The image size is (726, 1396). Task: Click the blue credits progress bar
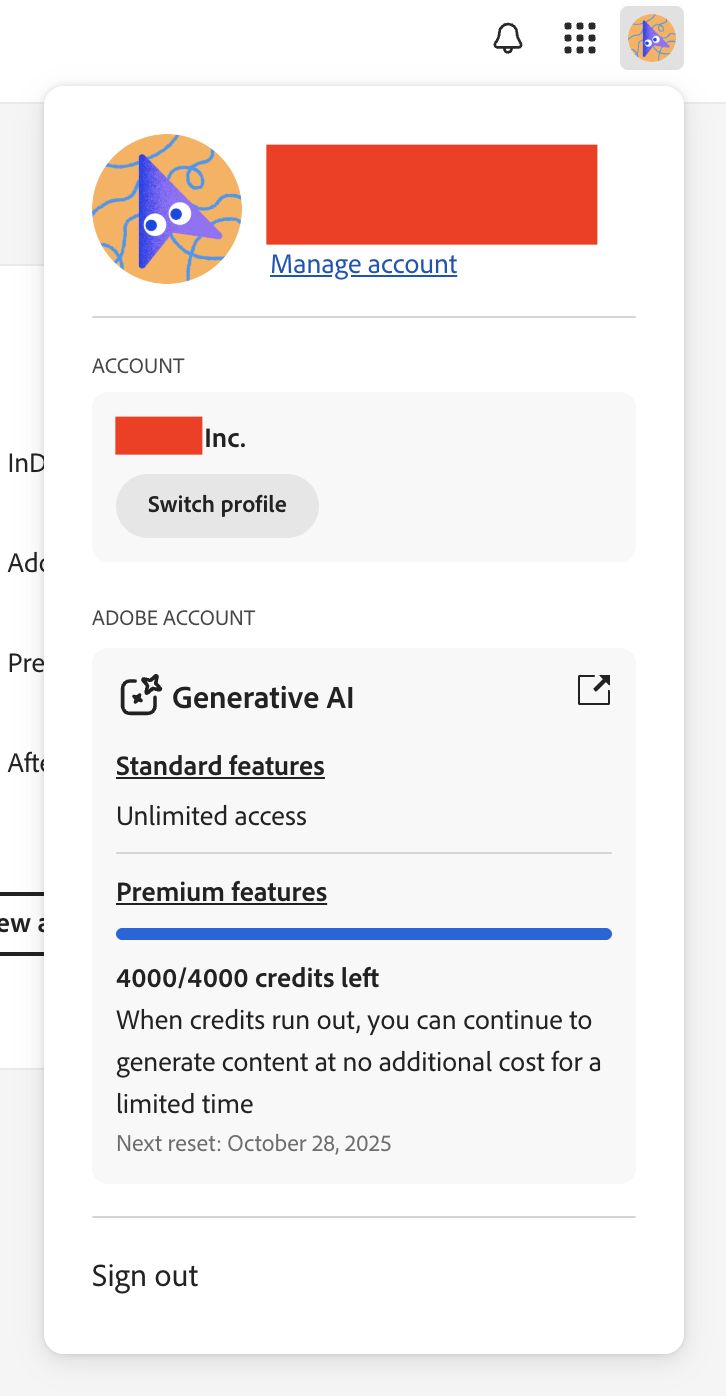(x=363, y=934)
